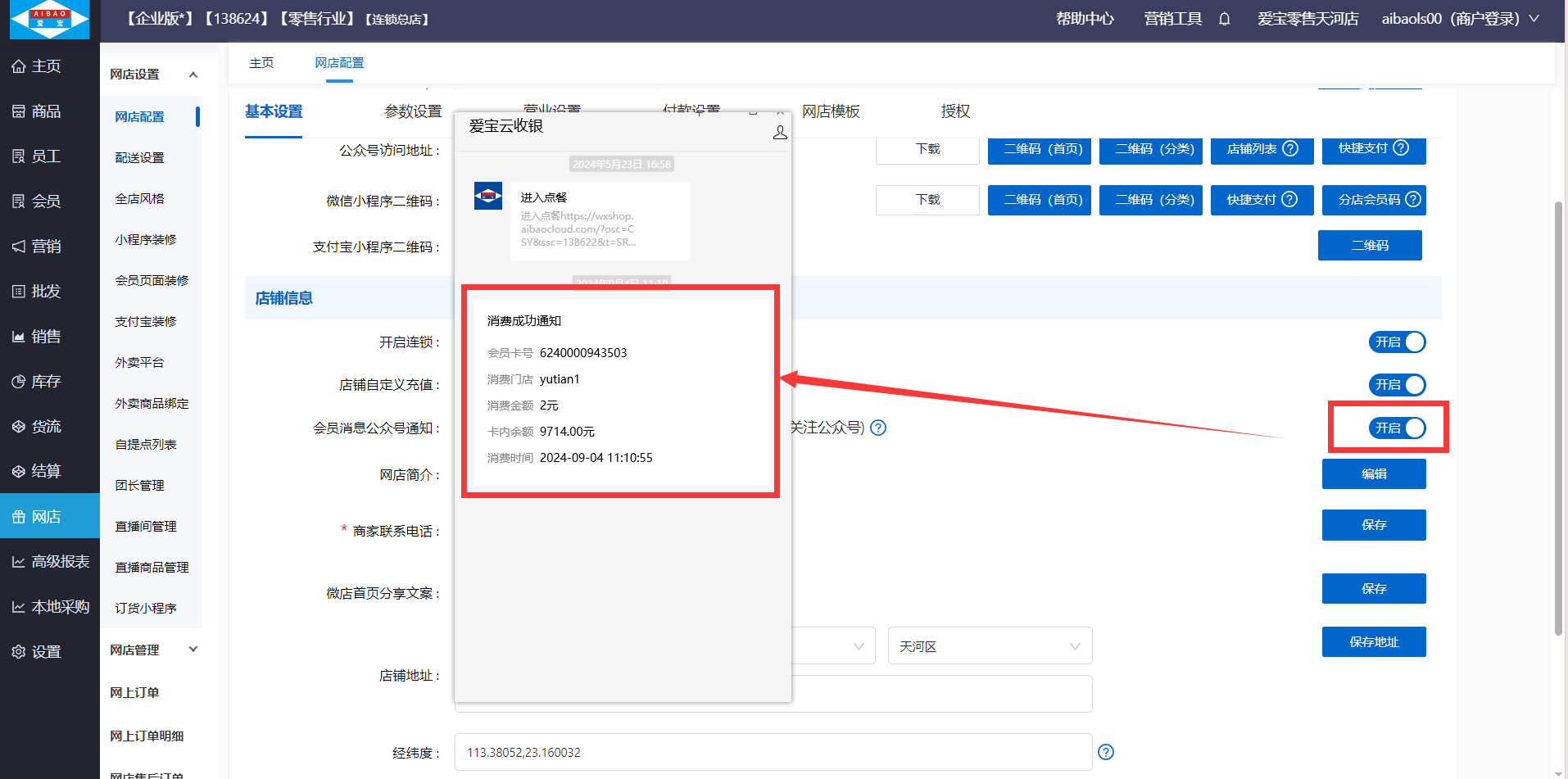This screenshot has width=1568, height=779.
Task: Toggle the 店铺自定义充值 switch
Action: click(x=1397, y=385)
